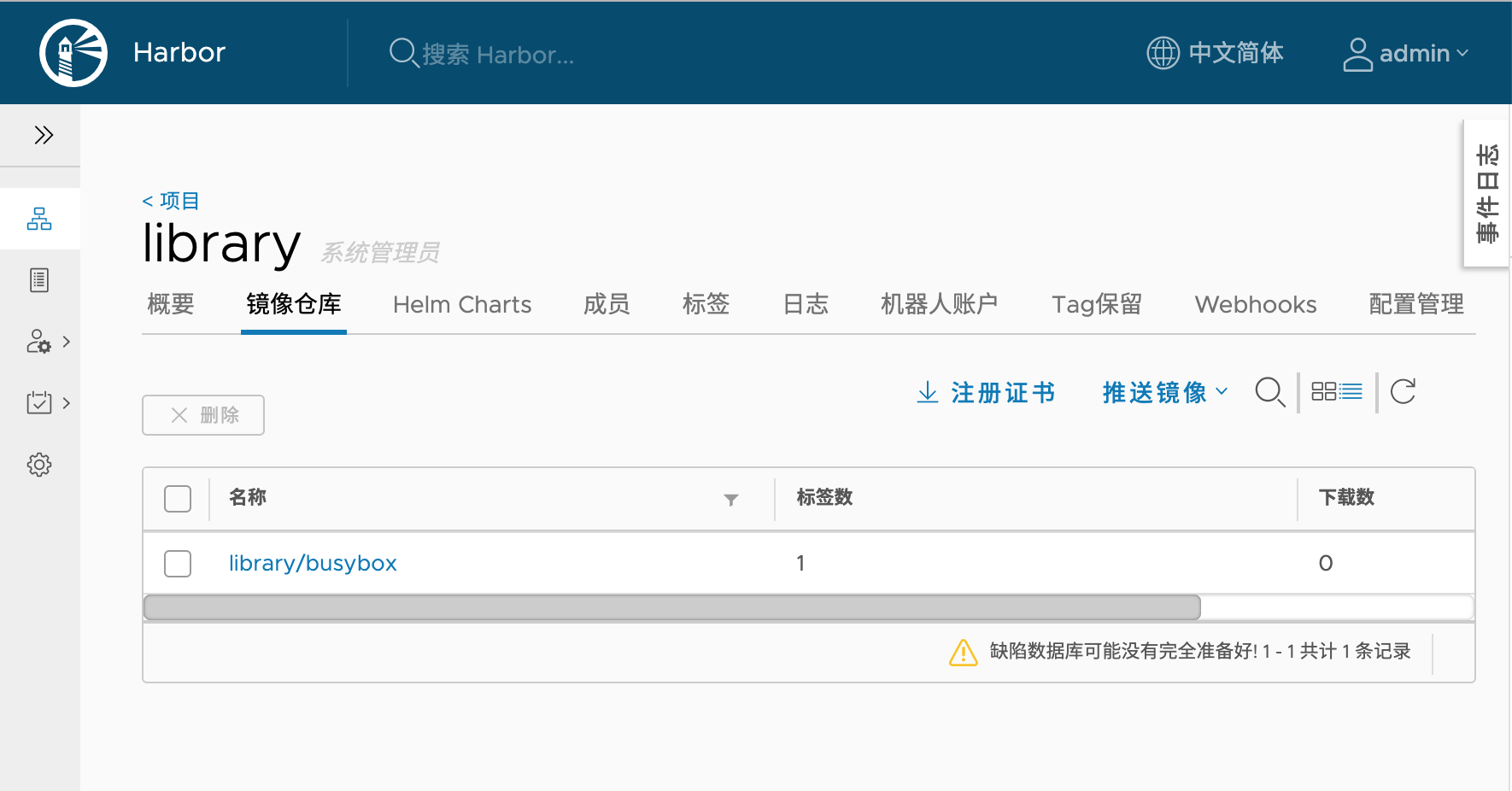The height and width of the screenshot is (791, 1512).
Task: Open the library/busybox repository link
Action: (x=313, y=564)
